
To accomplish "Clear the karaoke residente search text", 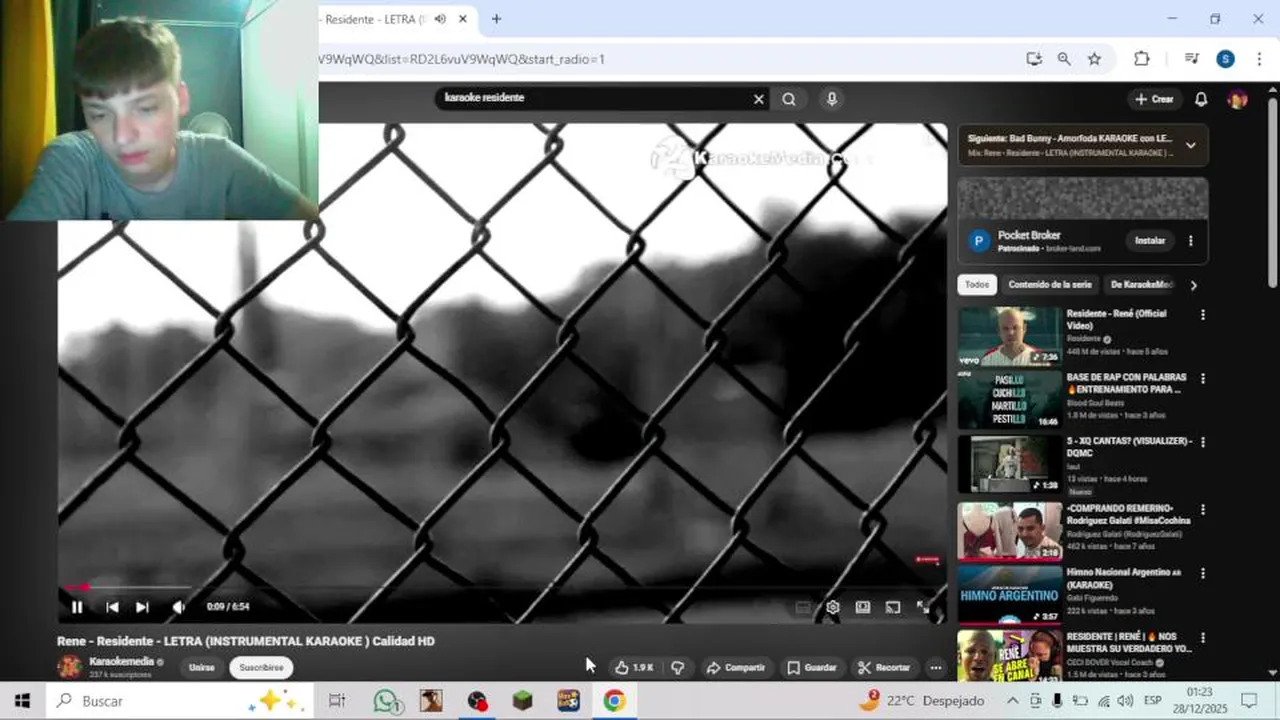I will click(758, 99).
